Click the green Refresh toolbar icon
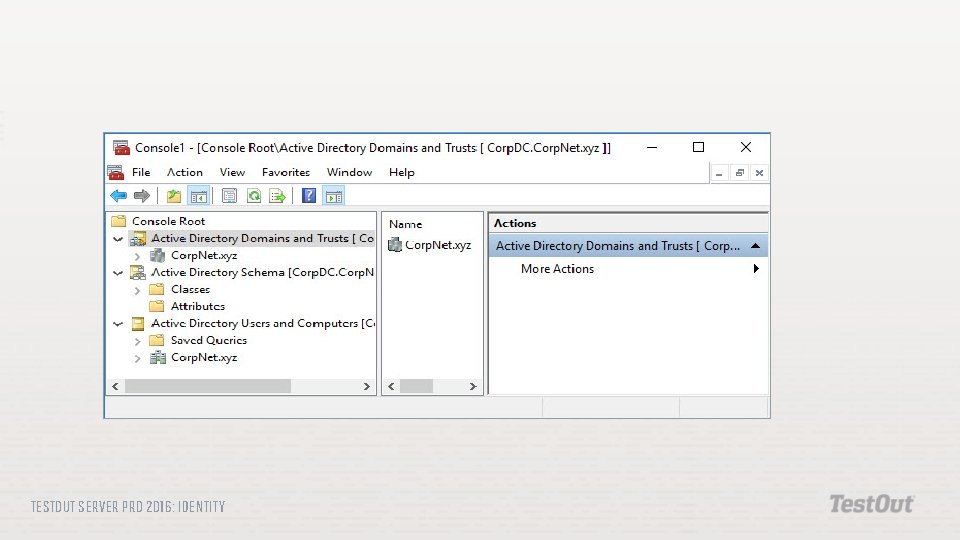Viewport: 960px width, 540px height. (253, 196)
